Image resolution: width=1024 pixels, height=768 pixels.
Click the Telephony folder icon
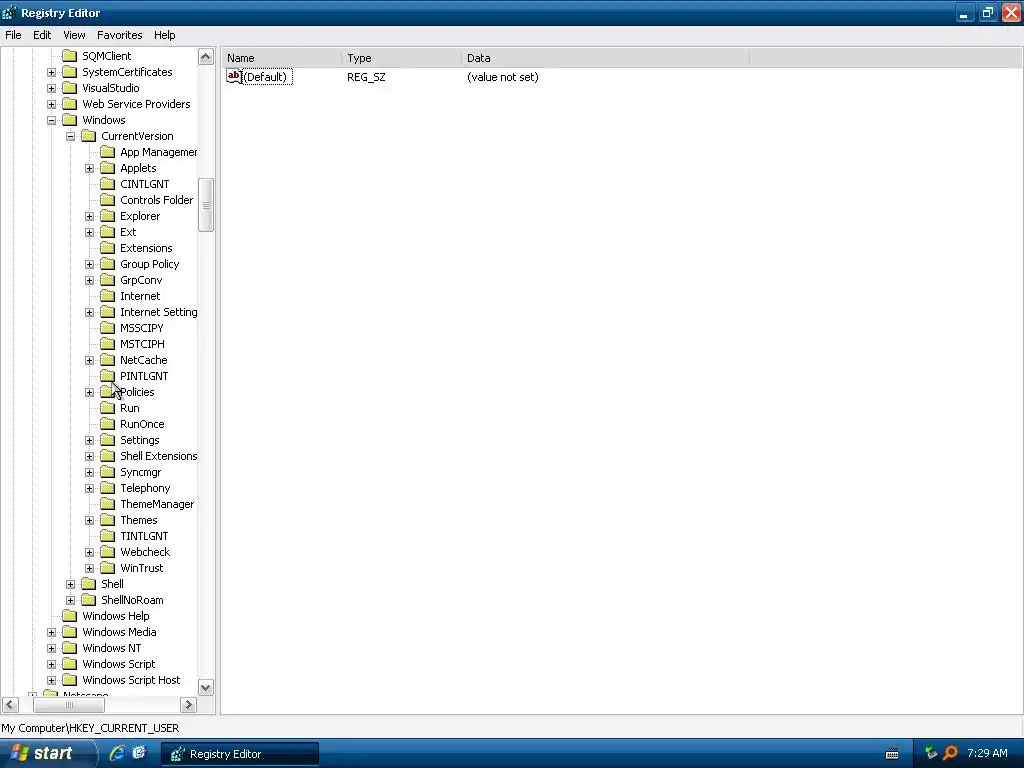pos(108,488)
